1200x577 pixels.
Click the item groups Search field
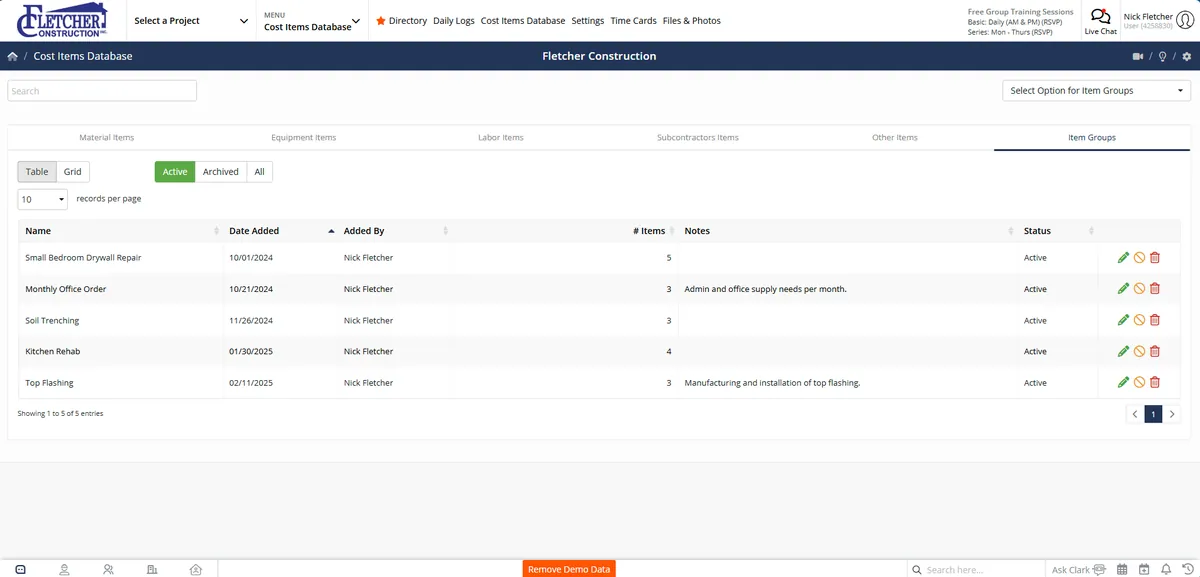102,91
